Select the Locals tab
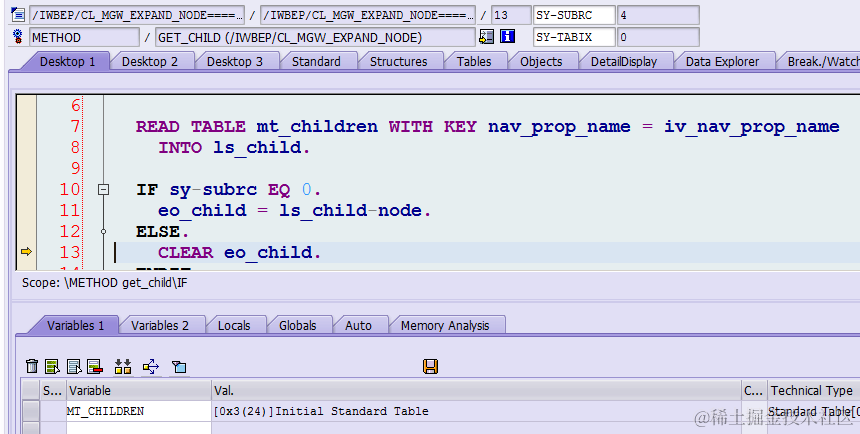The width and height of the screenshot is (860, 434). click(234, 325)
